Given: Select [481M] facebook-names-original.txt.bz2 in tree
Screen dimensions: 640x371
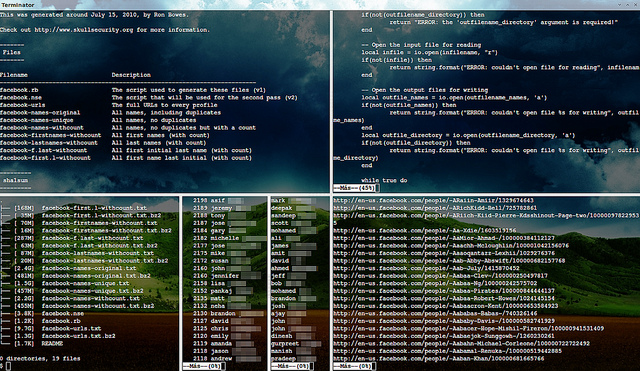Looking at the screenshot, I should tap(82, 276).
